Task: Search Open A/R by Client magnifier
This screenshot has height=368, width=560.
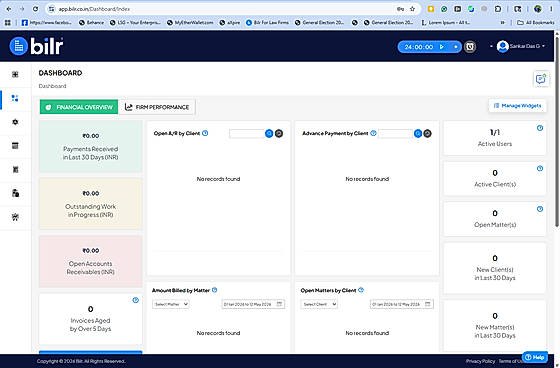Action: point(269,133)
